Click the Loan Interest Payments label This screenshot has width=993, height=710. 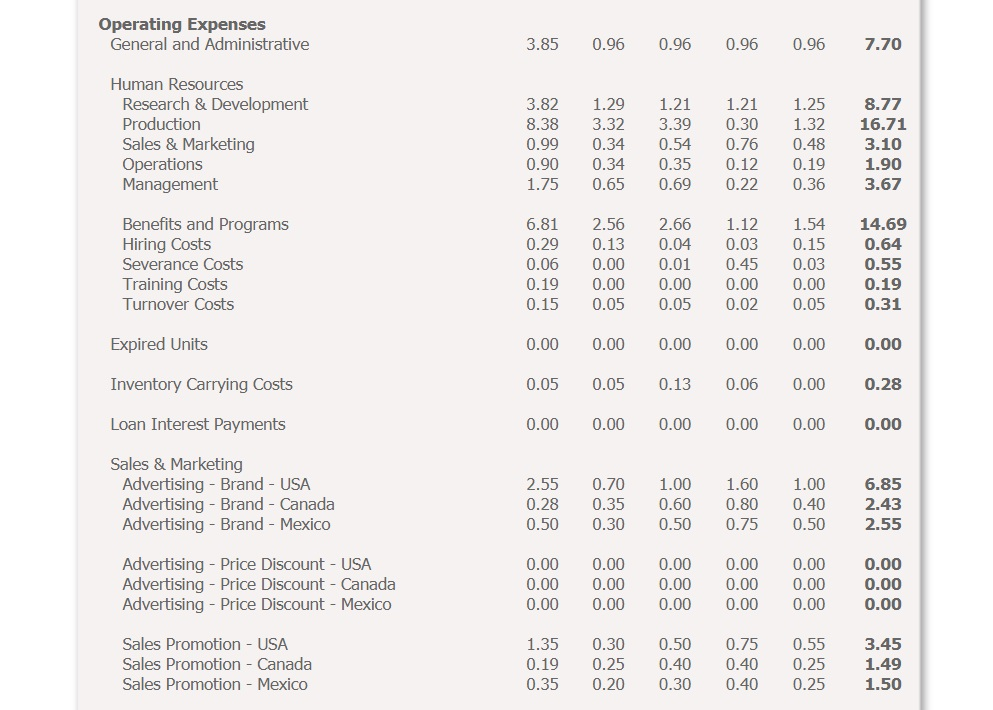point(197,424)
